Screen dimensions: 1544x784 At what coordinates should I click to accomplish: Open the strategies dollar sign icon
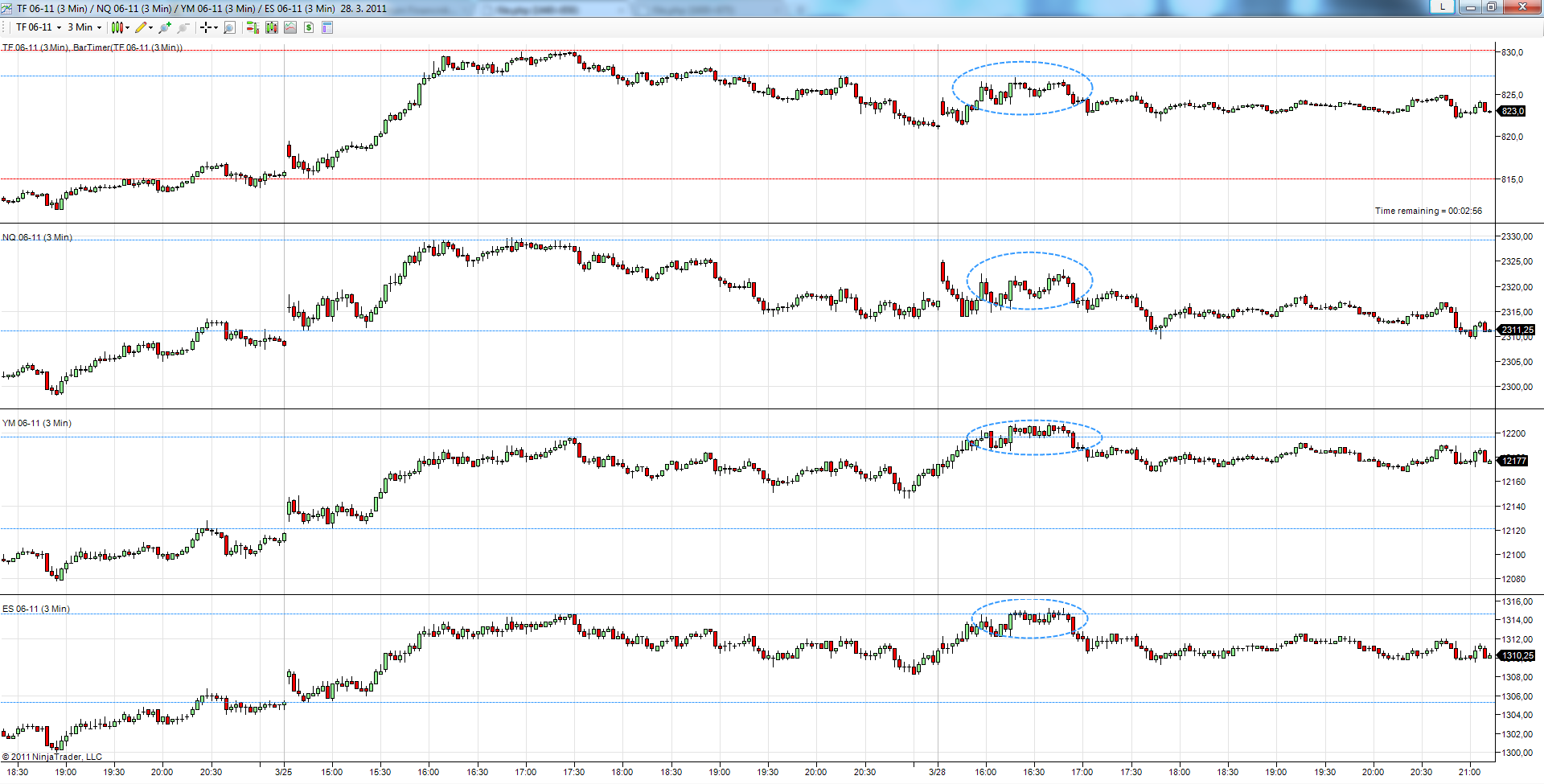tap(309, 27)
